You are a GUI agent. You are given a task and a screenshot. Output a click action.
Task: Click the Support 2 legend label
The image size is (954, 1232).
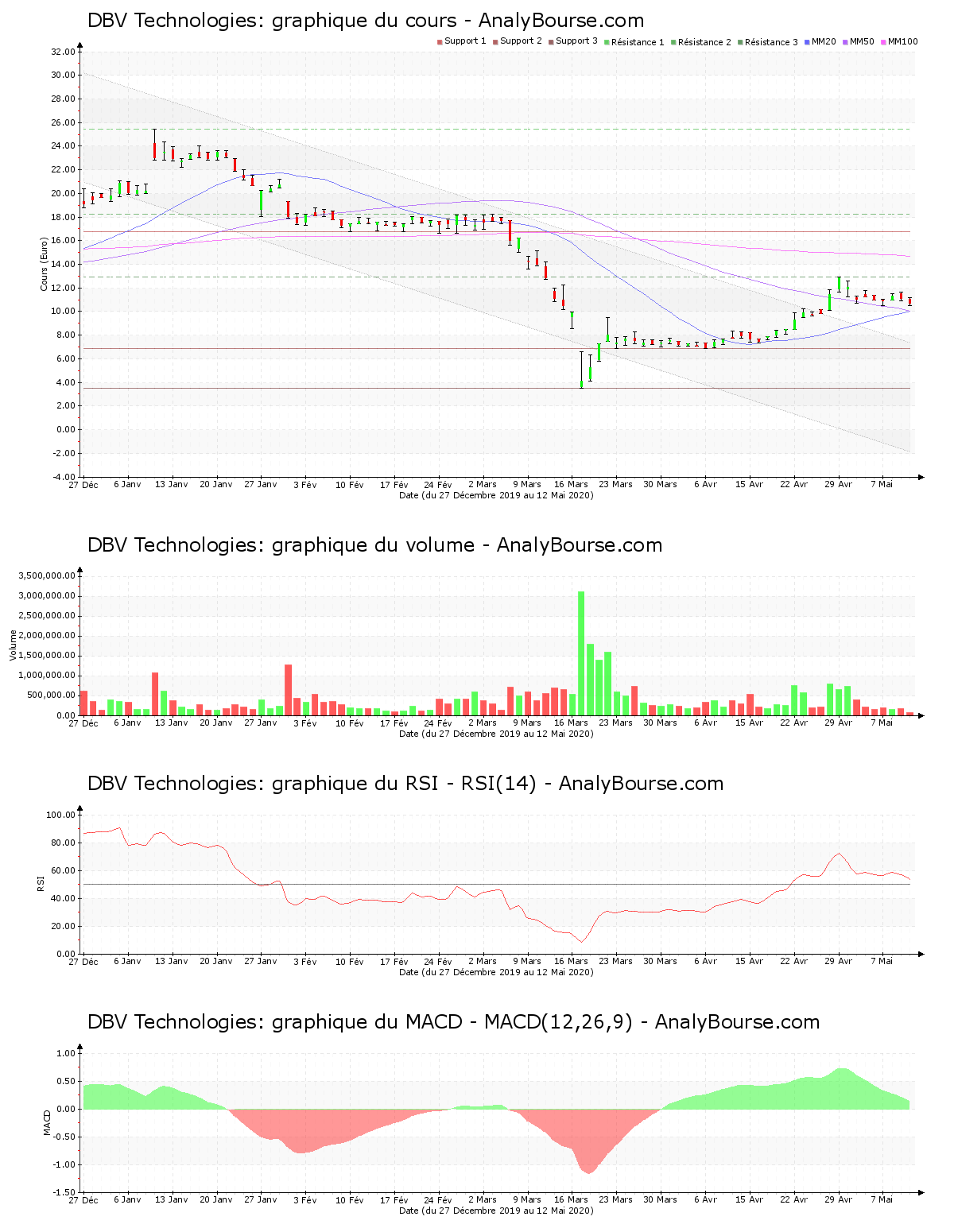521,41
